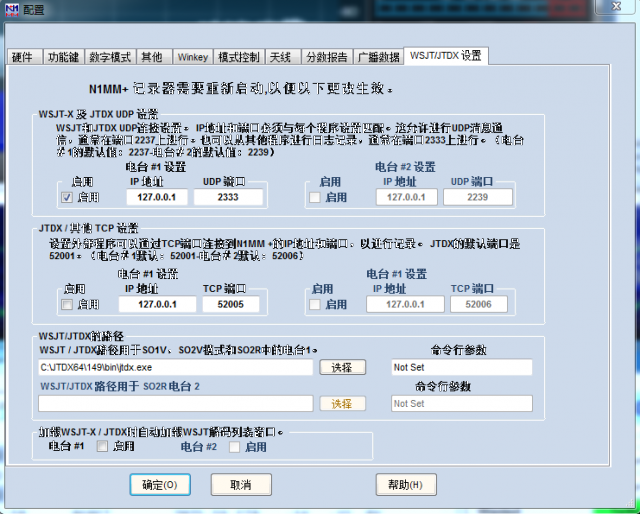The height and width of the screenshot is (514, 640).
Task: Click TCP IP address next to port 52006
Action: (x=405, y=305)
